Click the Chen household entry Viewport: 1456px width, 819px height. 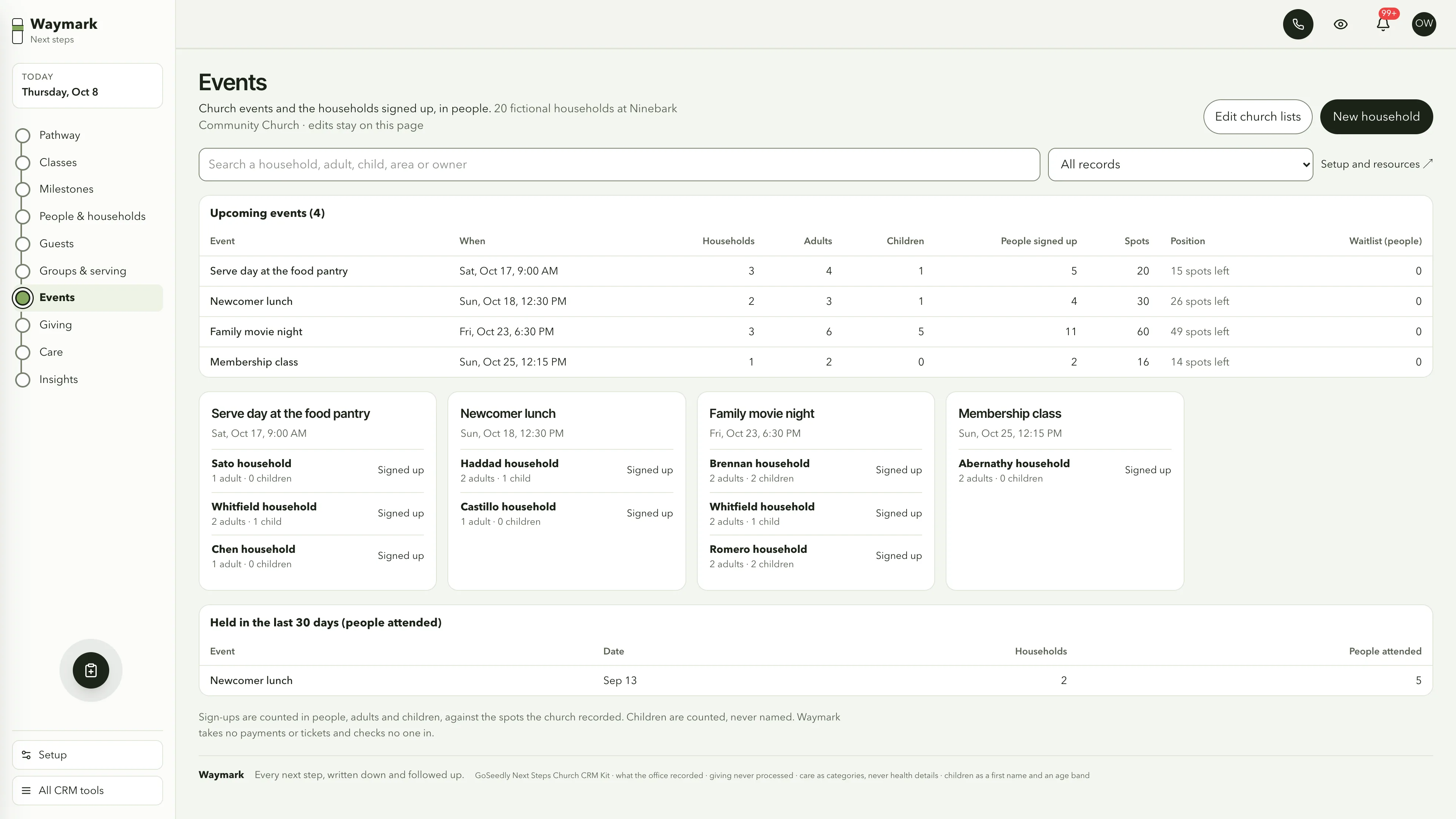pyautogui.click(x=318, y=556)
